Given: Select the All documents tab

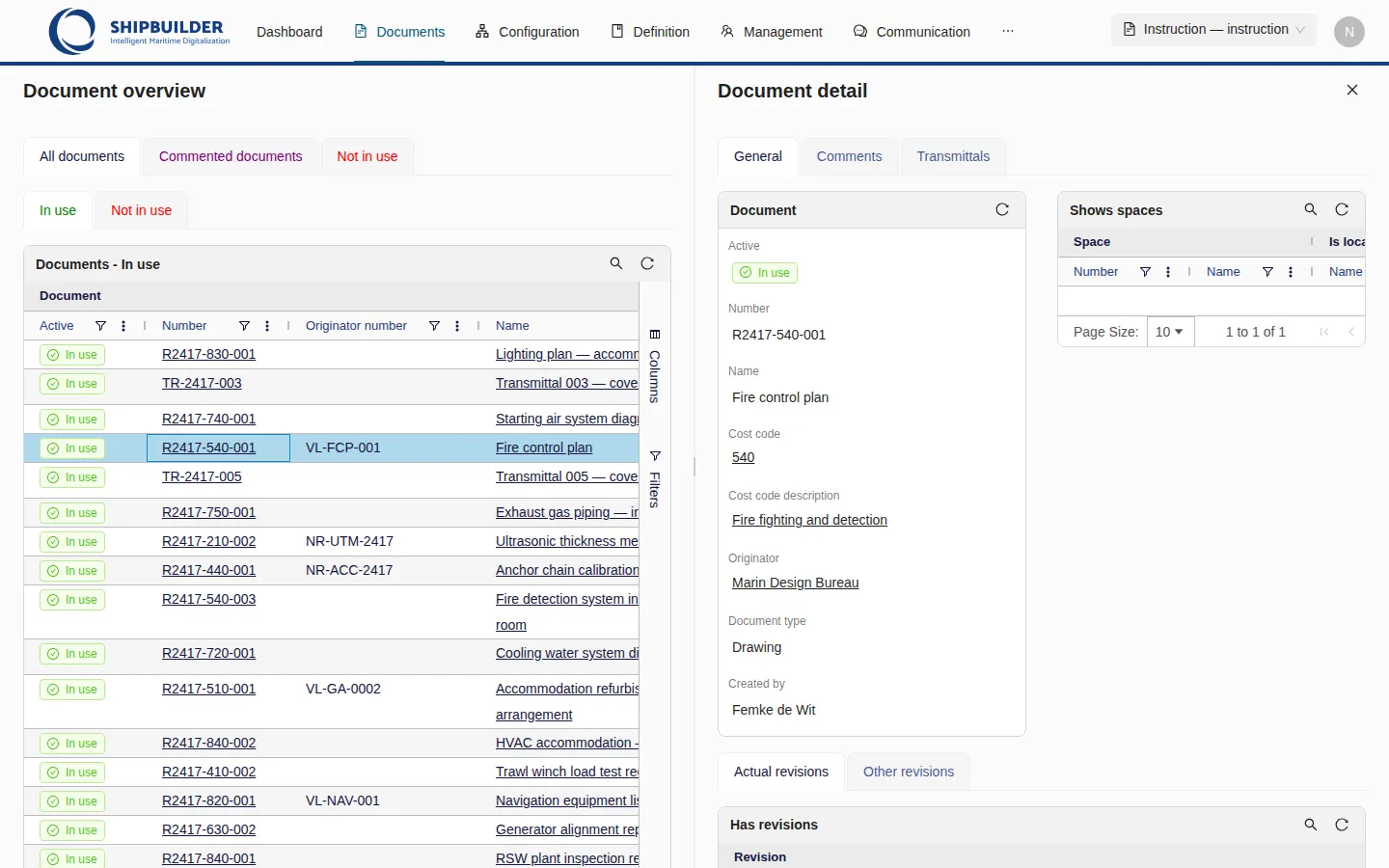Looking at the screenshot, I should (x=82, y=156).
